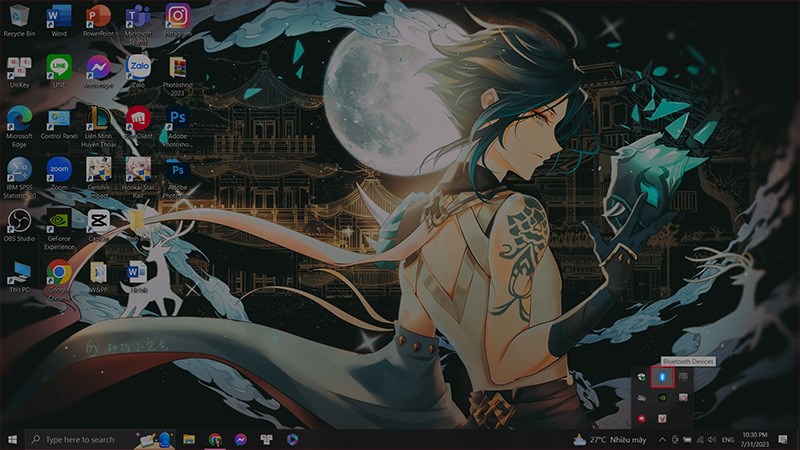Viewport: 800px width, 450px height.
Task: Open Windows Security from tray overflow
Action: (641, 377)
